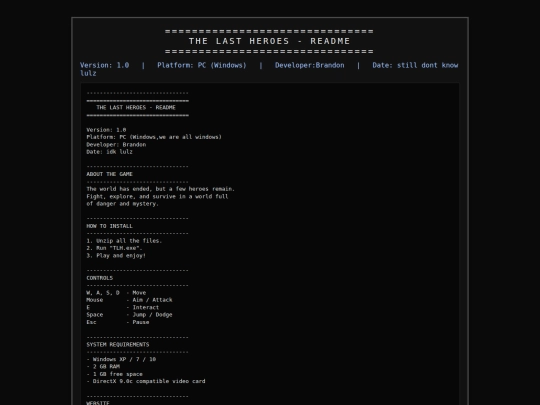Click the 'WEBSITE' heading at bottom

(x=98, y=403)
